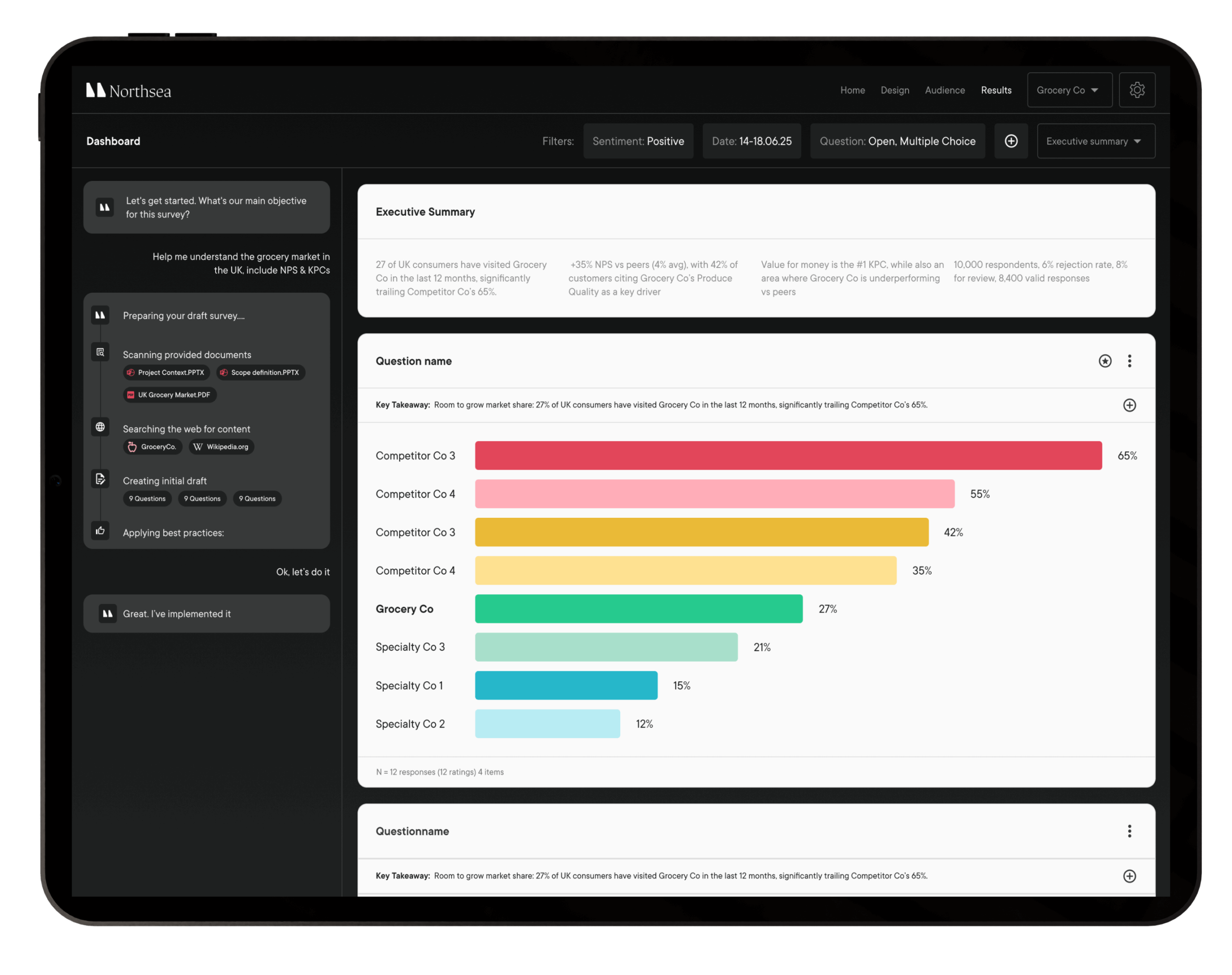
Task: Click the Scanning provided documents step icon
Action: (x=101, y=352)
